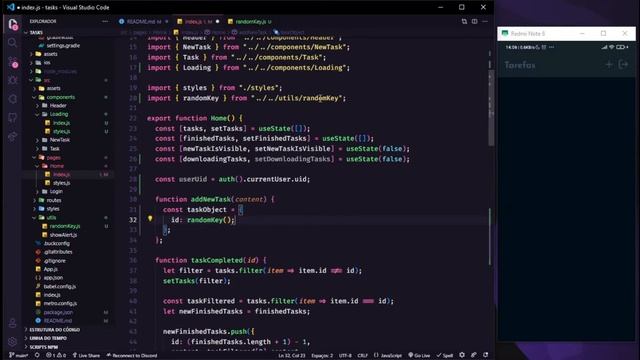Click the CRLF end of line indicator
640x360 pixels.
point(362,356)
